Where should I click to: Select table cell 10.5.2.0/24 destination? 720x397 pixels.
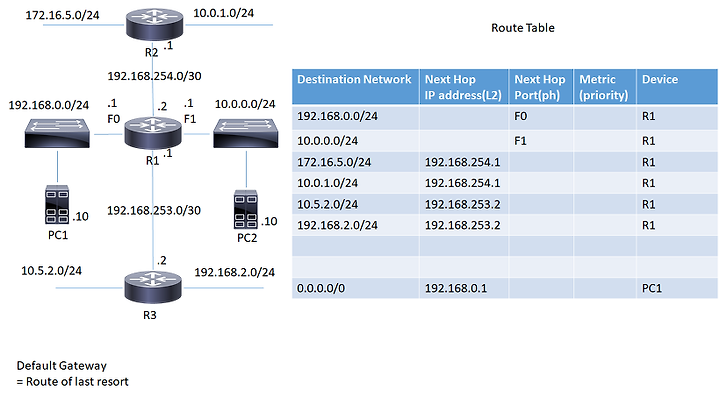tap(355, 204)
